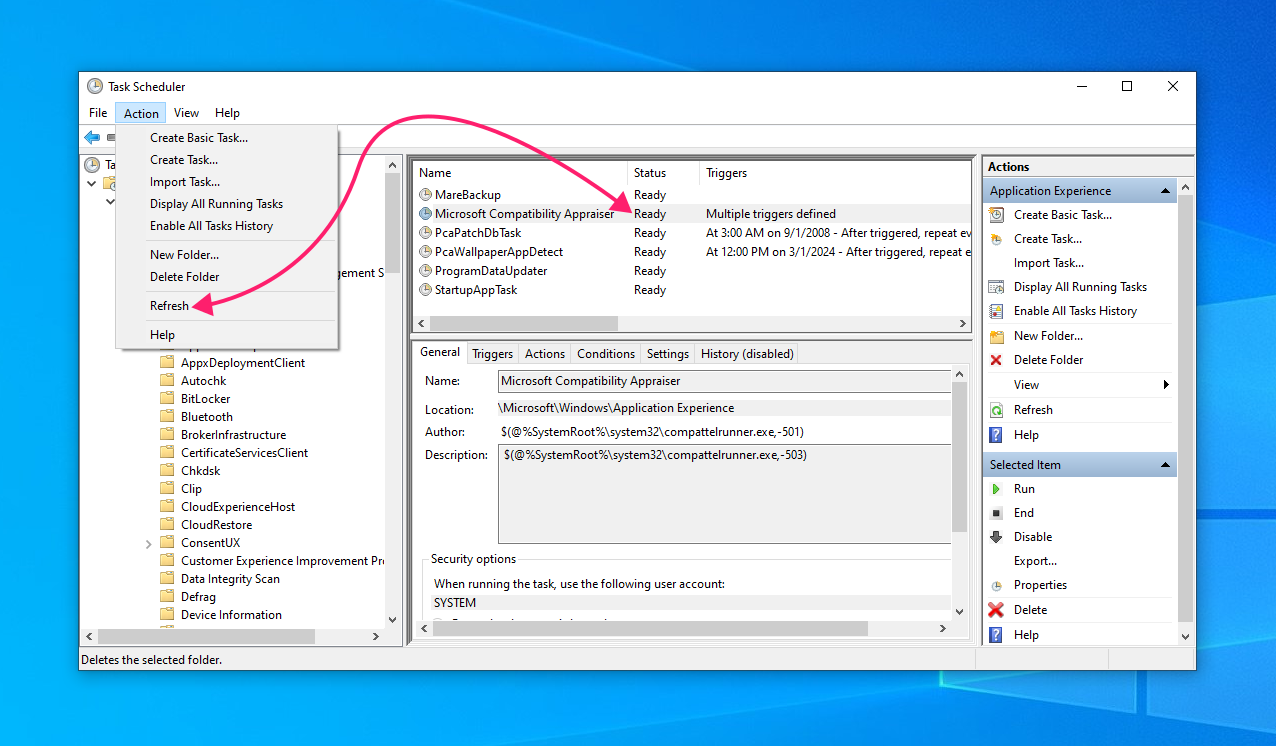
Task: Click the black square End icon
Action: coord(996,513)
